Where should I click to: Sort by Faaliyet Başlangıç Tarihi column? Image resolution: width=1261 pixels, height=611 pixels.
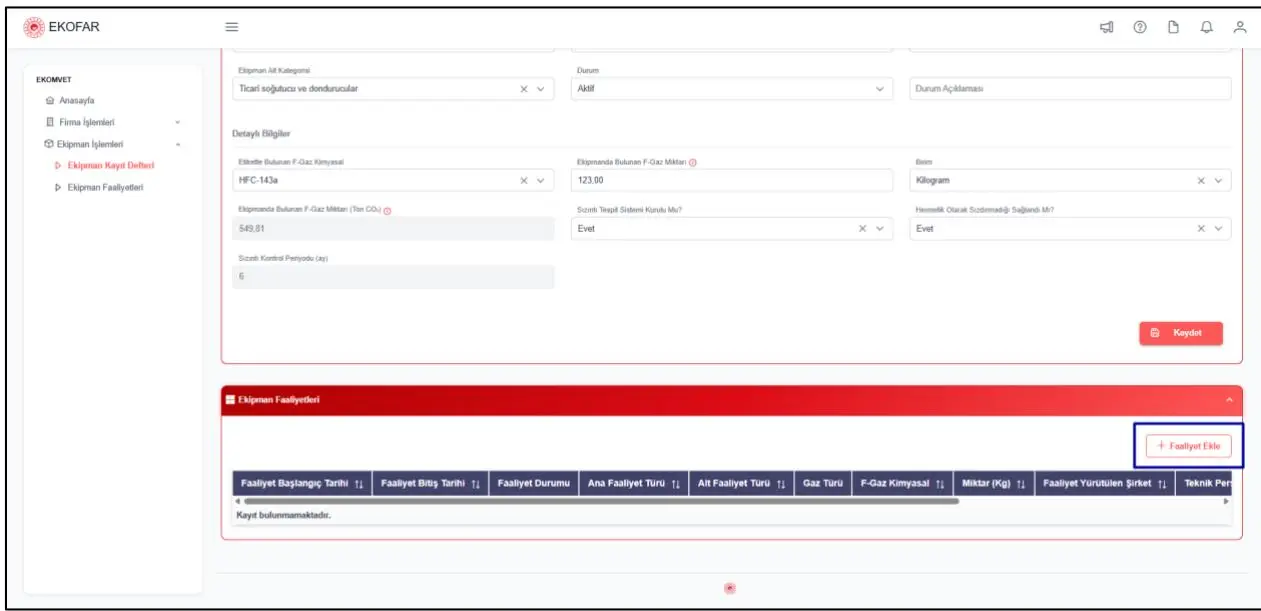click(358, 484)
